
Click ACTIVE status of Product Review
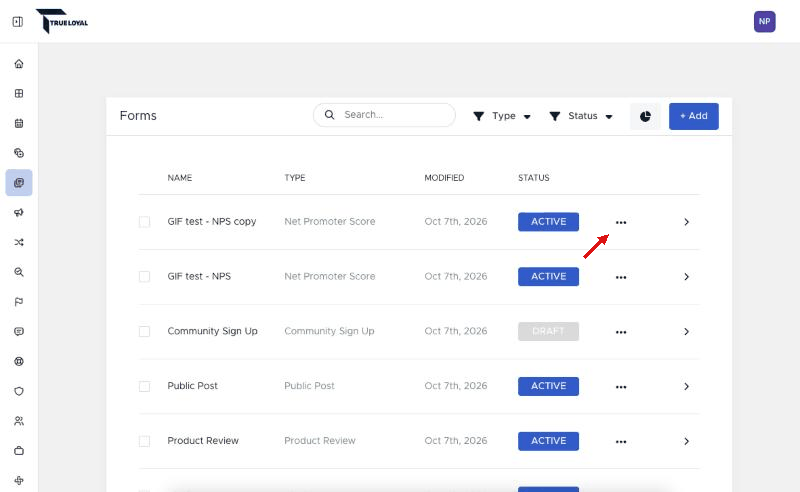click(548, 441)
